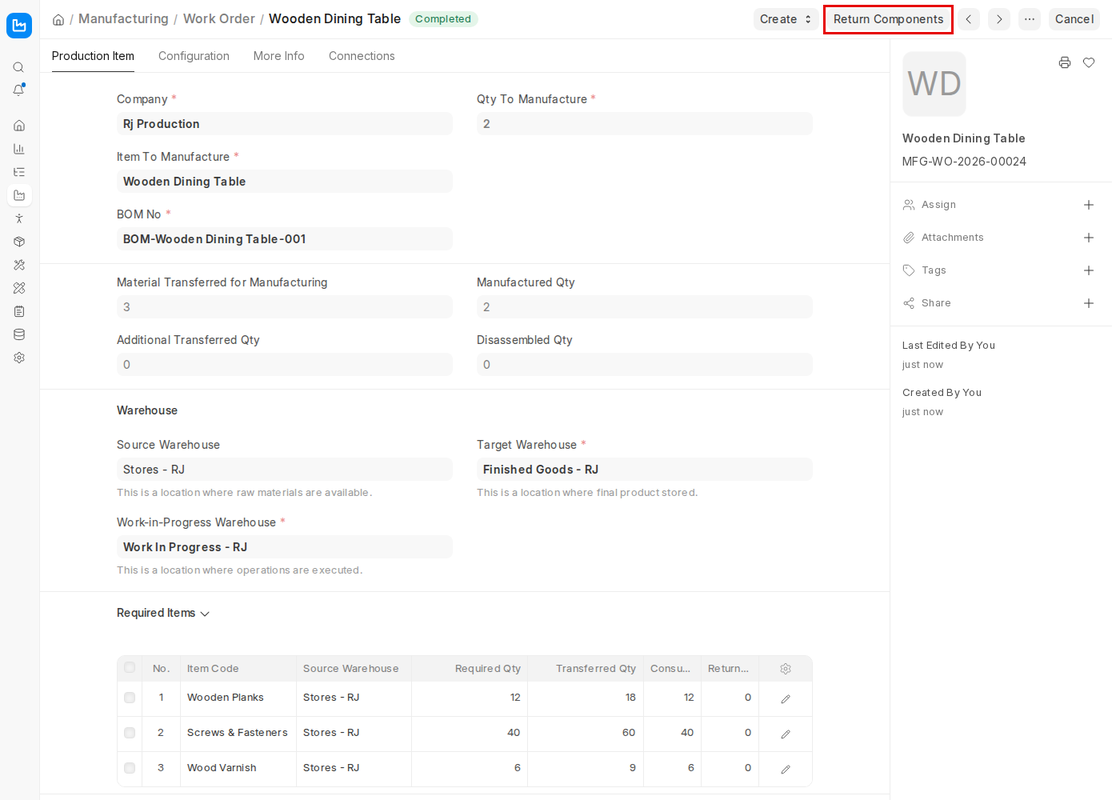Screen dimensions: 1120x800
Task: Open the bar chart reports icon
Action: [x=19, y=149]
